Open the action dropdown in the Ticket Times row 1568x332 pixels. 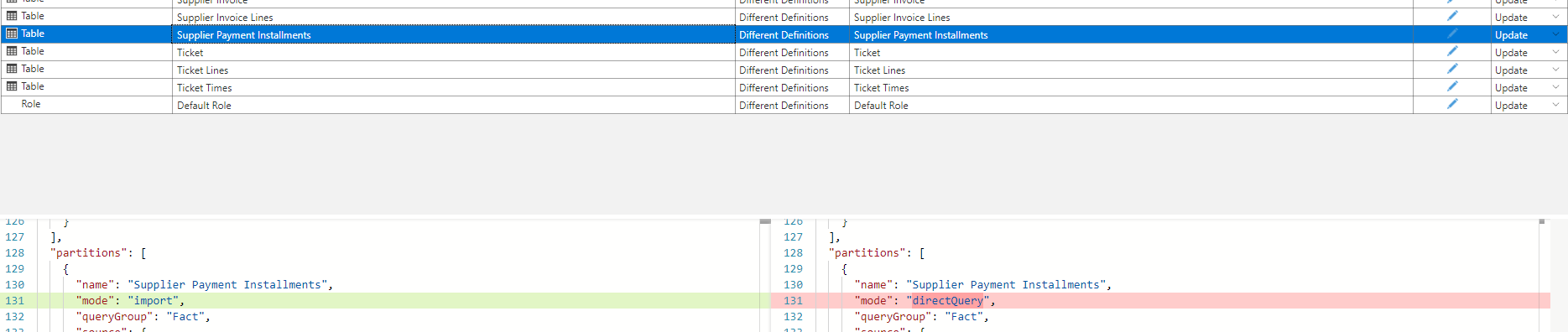tap(1555, 87)
